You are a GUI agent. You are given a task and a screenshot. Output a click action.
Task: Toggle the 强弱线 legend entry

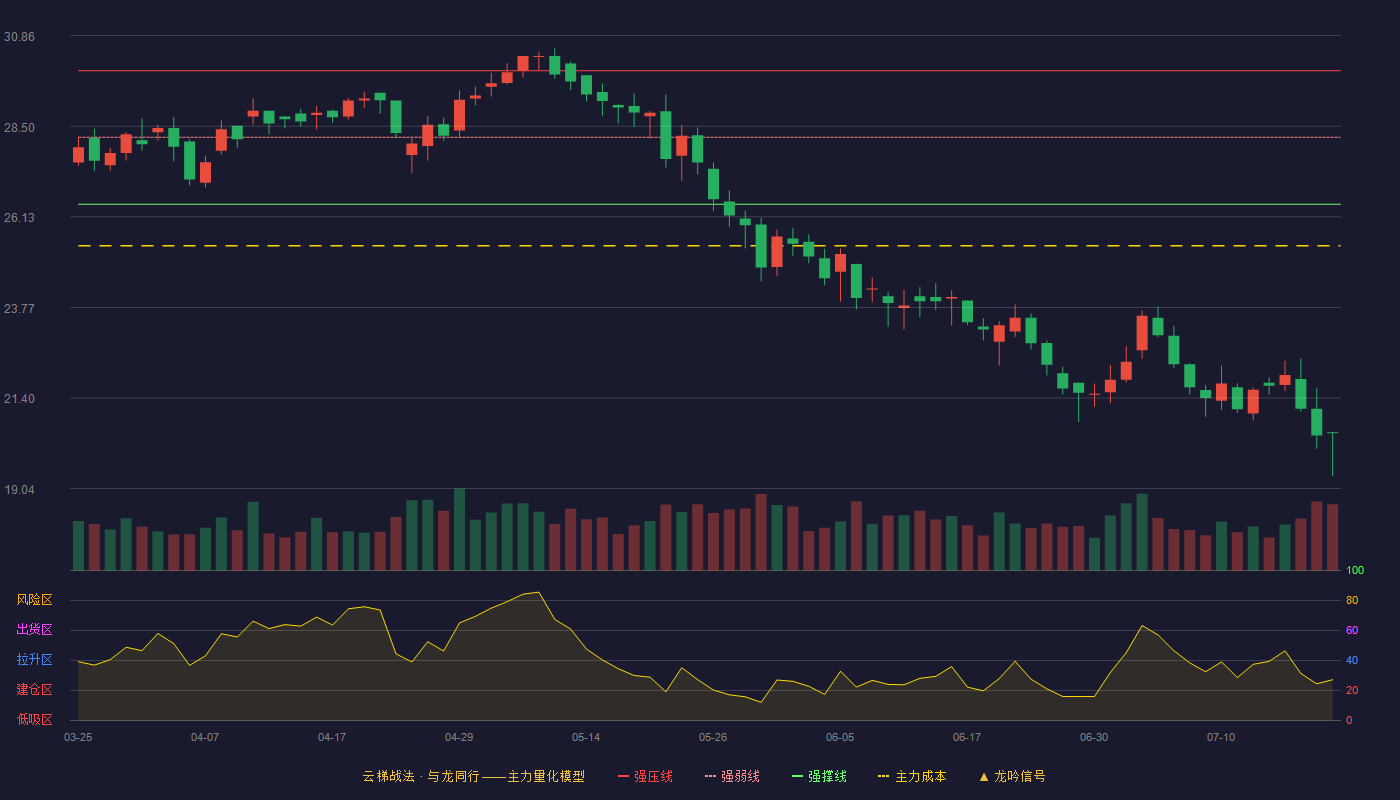[732, 776]
